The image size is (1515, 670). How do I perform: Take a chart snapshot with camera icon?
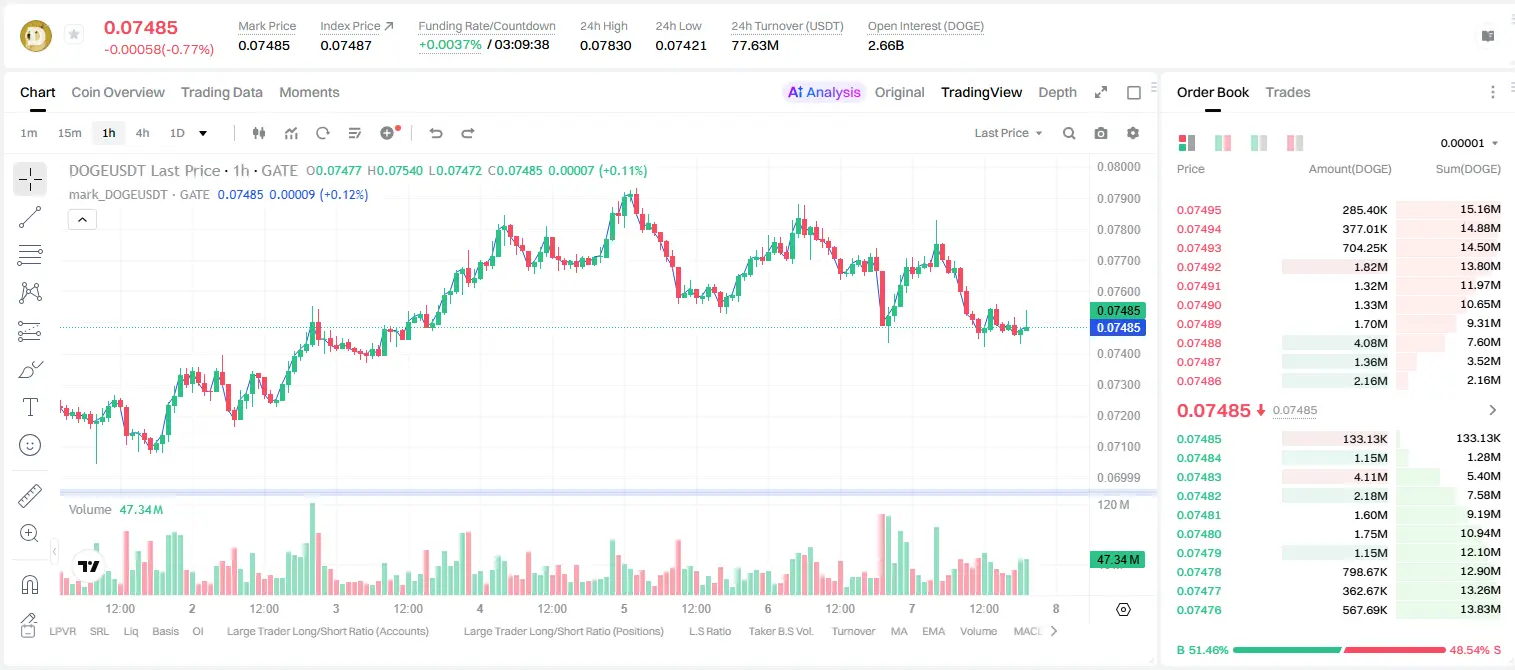point(1101,133)
